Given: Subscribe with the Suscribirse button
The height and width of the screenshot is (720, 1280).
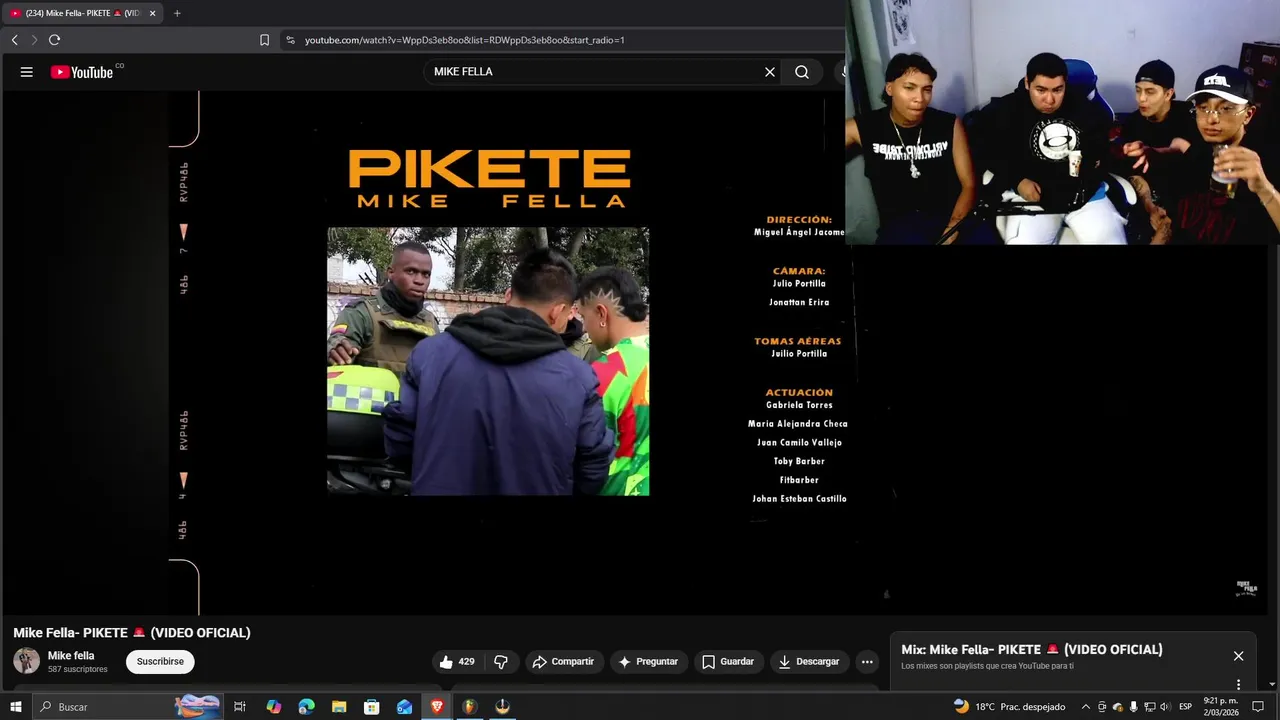Looking at the screenshot, I should [160, 662].
